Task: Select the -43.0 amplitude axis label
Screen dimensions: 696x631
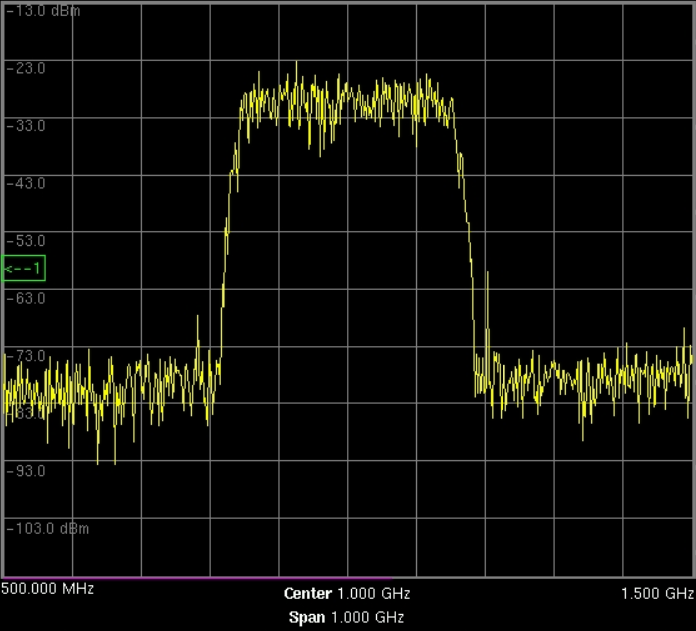Action: 25,184
